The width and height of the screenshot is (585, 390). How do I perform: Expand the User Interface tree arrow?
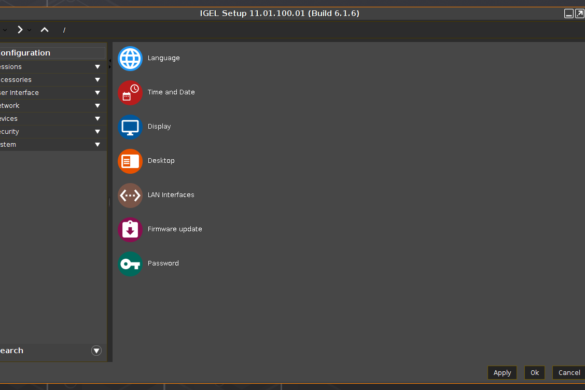pos(97,93)
